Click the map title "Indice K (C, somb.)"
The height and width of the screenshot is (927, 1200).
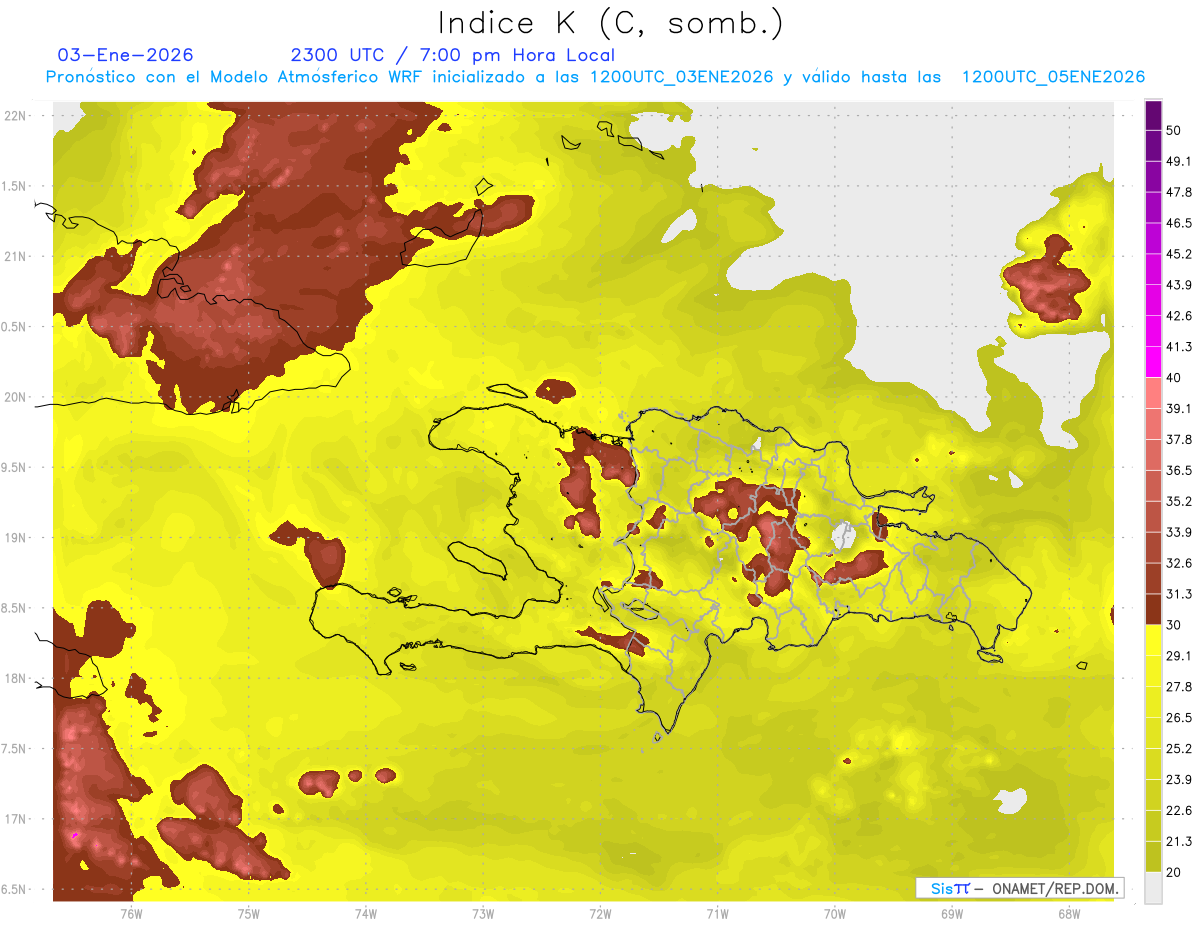tap(611, 24)
